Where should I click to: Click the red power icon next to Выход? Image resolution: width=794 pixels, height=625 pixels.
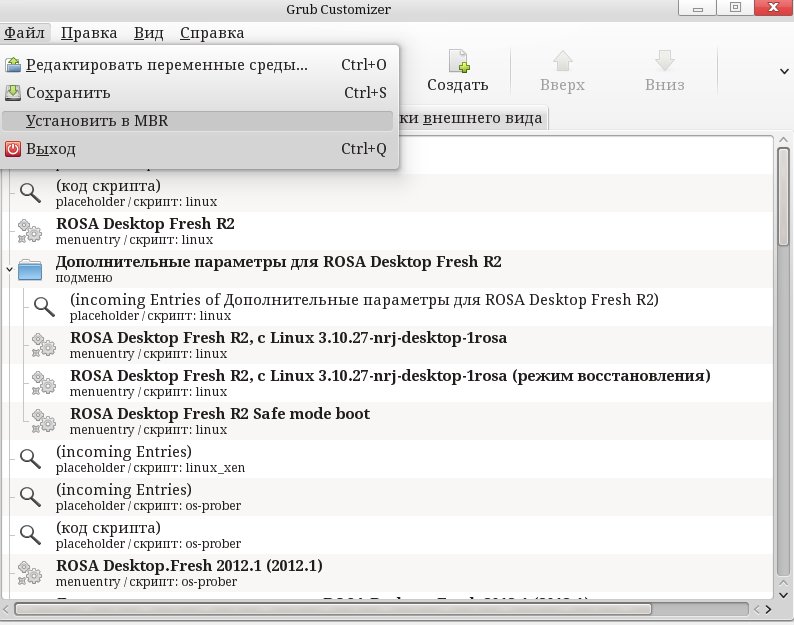coord(13,149)
